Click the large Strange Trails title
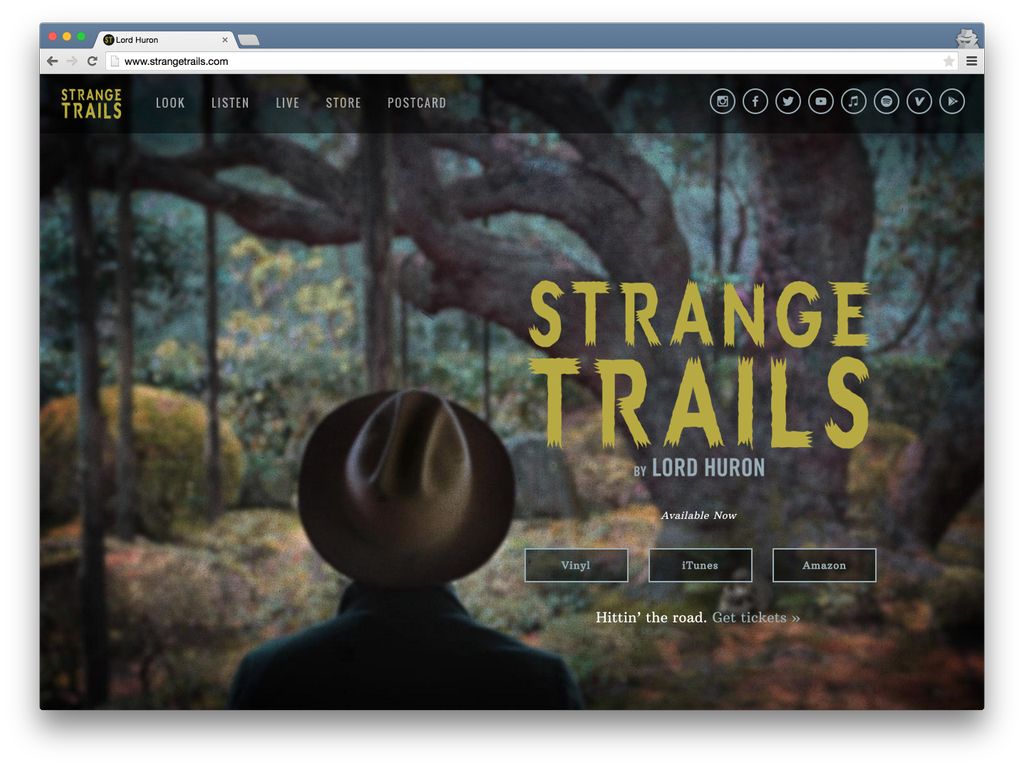This screenshot has width=1024, height=767. [x=699, y=365]
